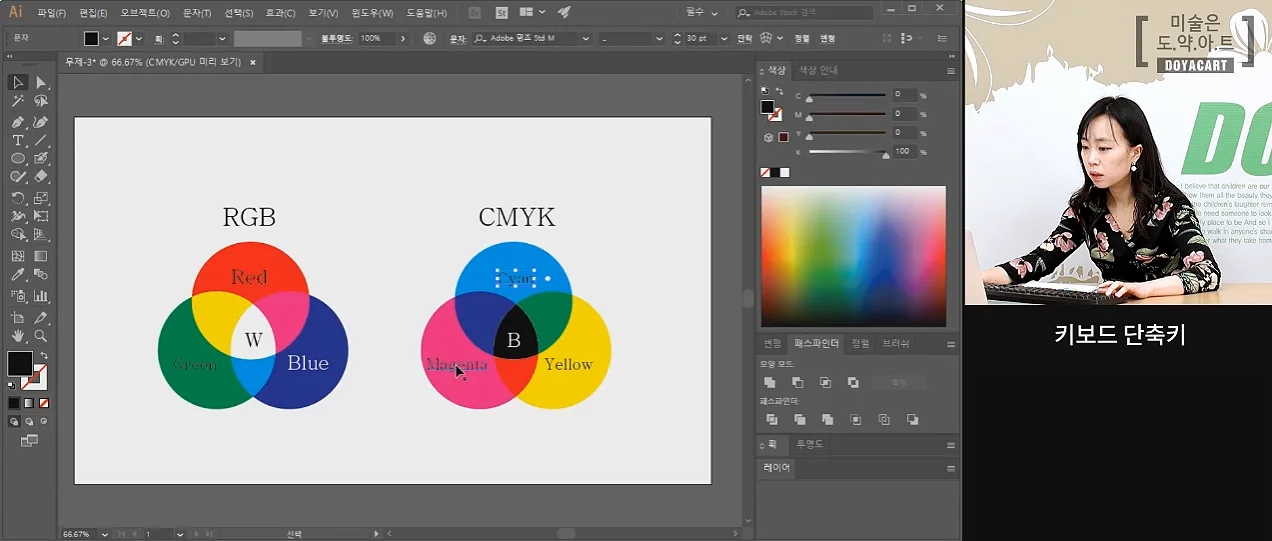Select the Pen tool

coord(18,122)
